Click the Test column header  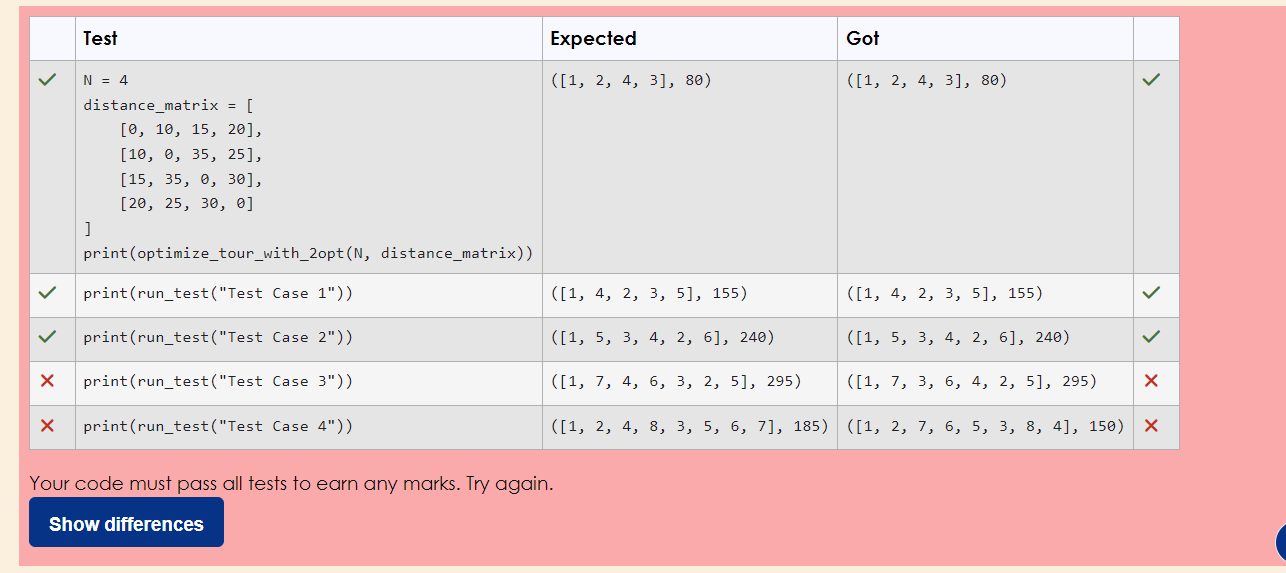(100, 39)
